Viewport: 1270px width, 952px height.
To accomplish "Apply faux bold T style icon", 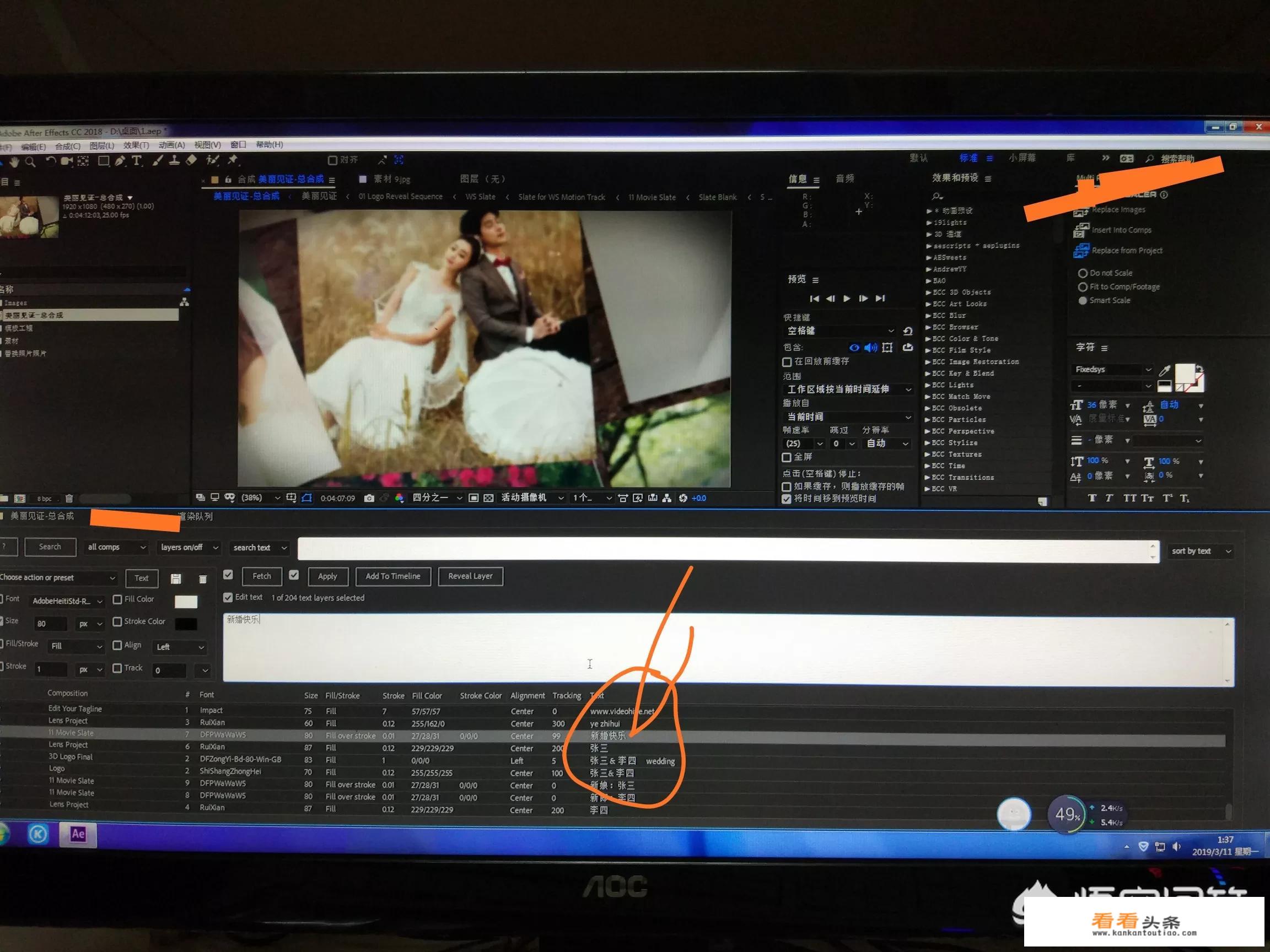I will 1092,498.
